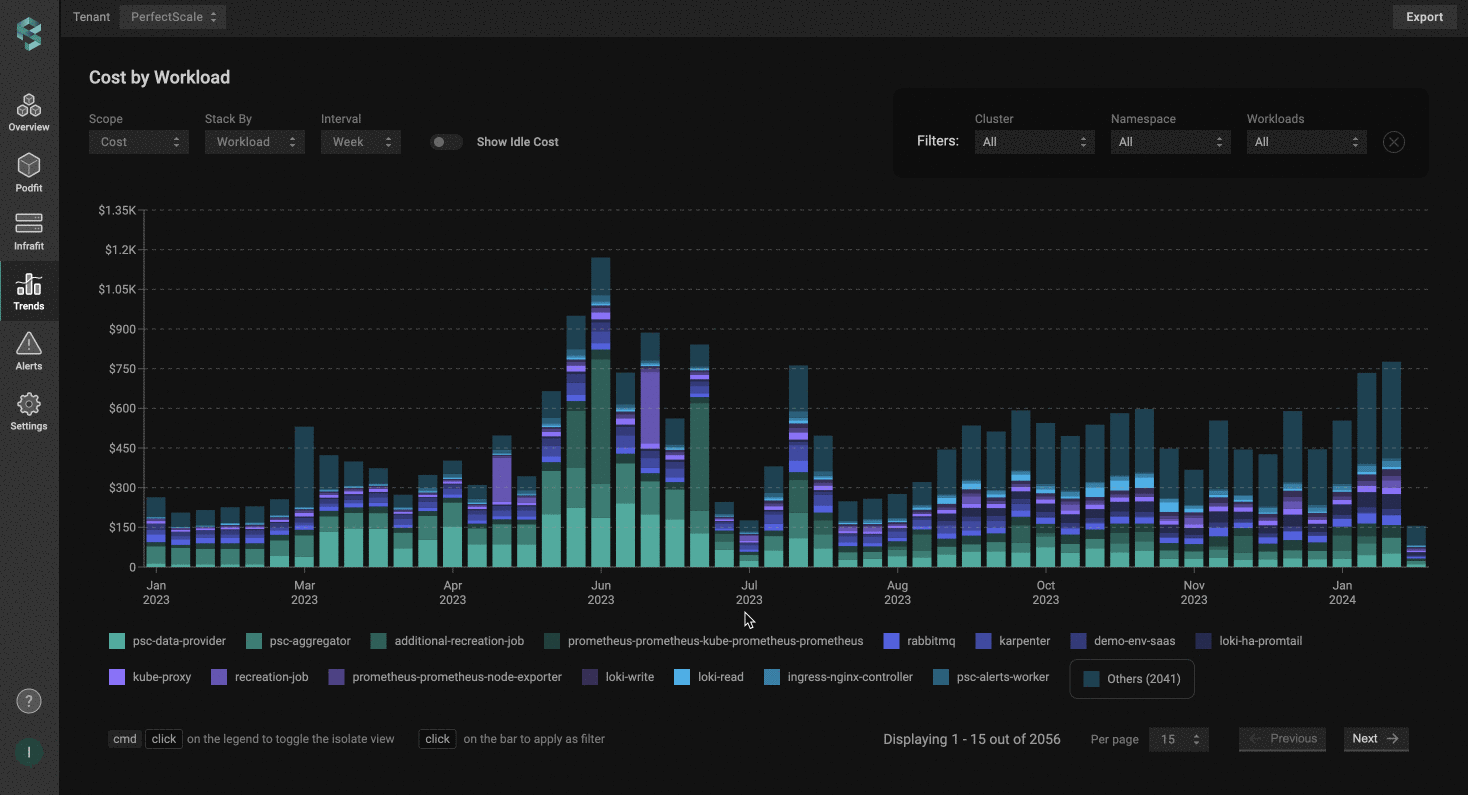Viewport: 1468px width, 795px height.
Task: Select the Trends sidebar icon
Action: (x=29, y=285)
